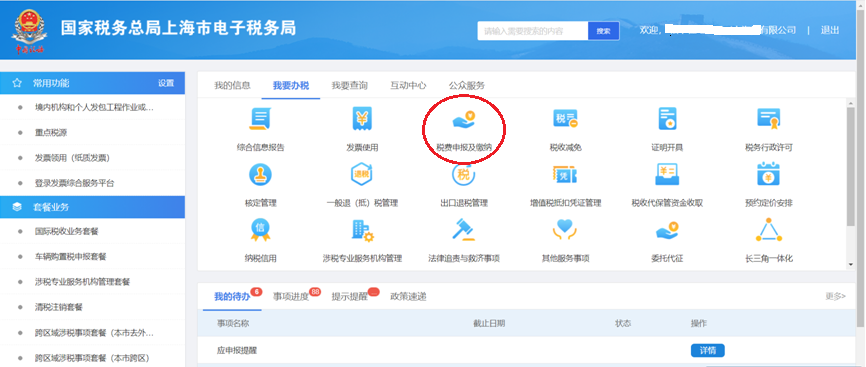The width and height of the screenshot is (866, 367).
Task: Open 跨区域涉税事项套餐（本市跨区）
Action: (x=93, y=358)
